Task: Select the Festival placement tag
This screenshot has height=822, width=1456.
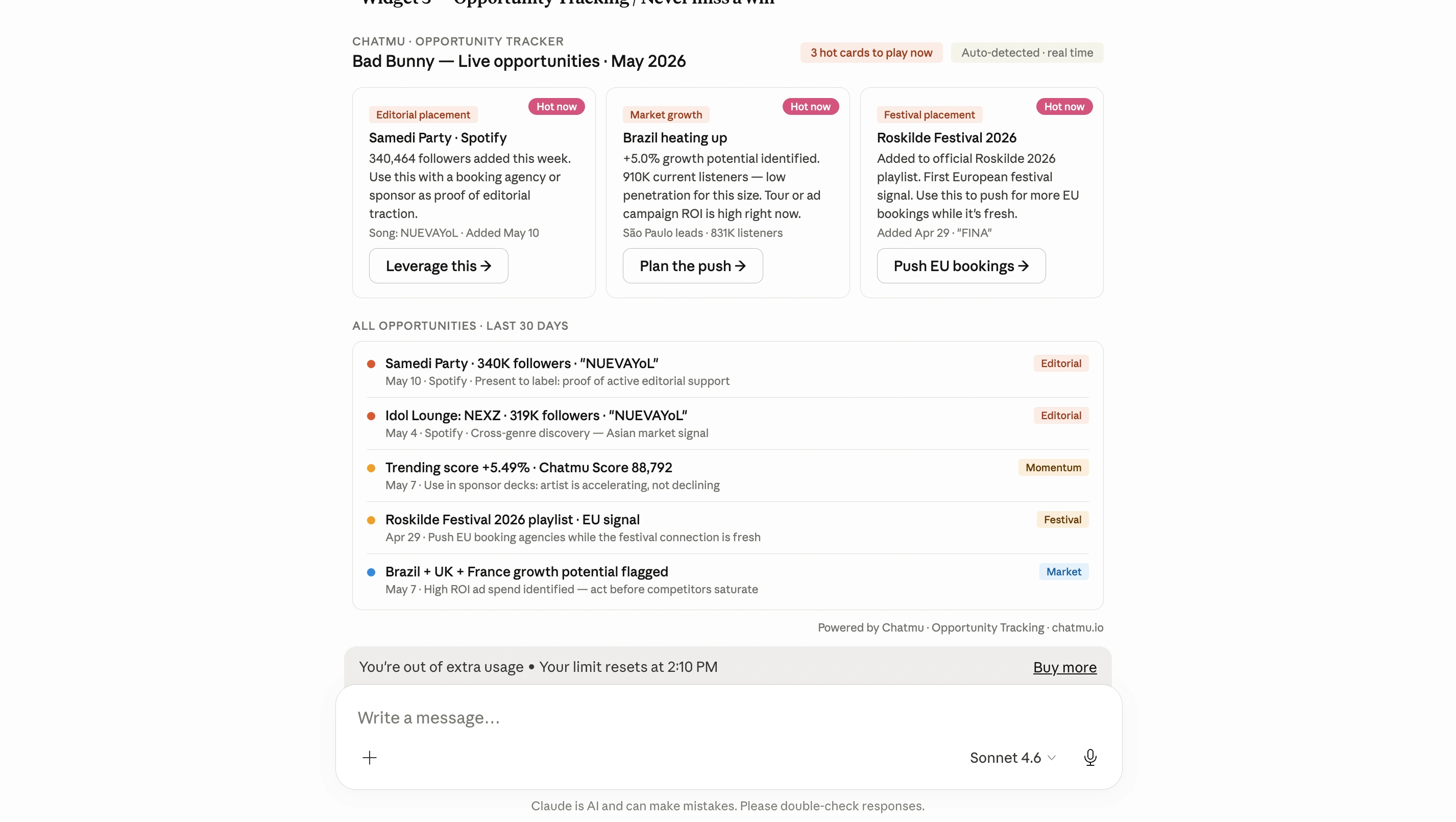Action: [x=929, y=115]
